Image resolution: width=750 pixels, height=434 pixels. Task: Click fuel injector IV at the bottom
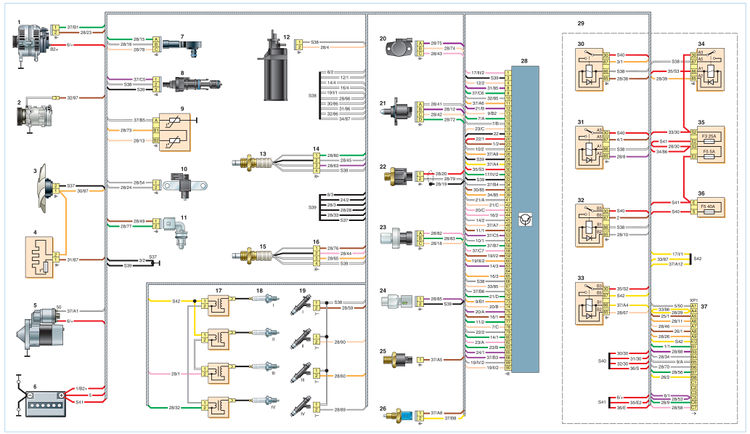point(301,406)
